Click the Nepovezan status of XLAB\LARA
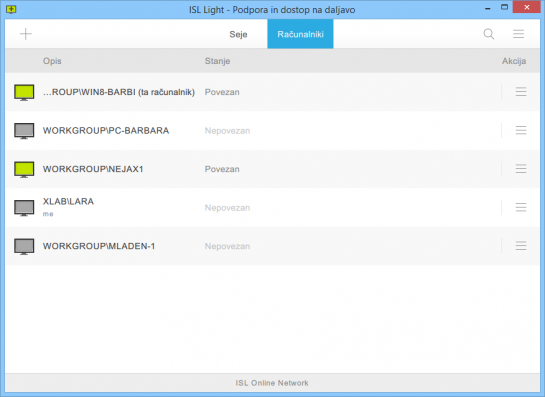This screenshot has width=545, height=397. pyautogui.click(x=227, y=208)
